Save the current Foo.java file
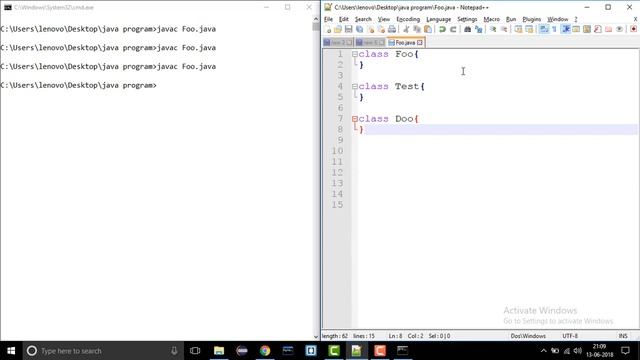Image resolution: width=640 pixels, height=360 pixels. pyautogui.click(x=349, y=29)
